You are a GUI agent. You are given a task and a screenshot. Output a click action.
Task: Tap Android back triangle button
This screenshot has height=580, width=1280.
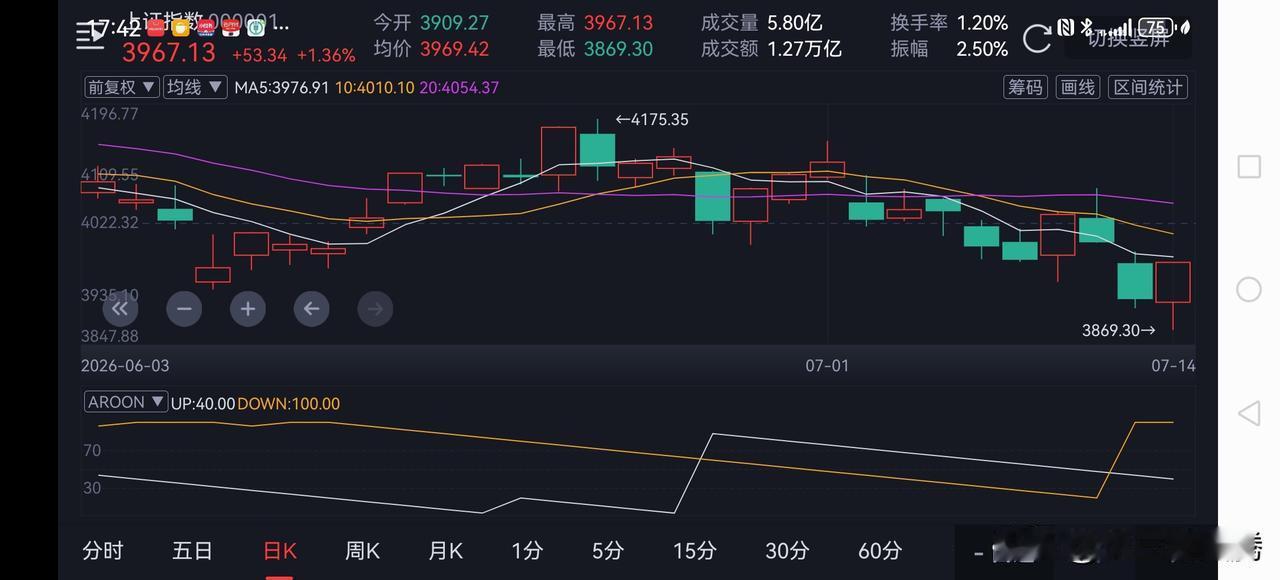pyautogui.click(x=1248, y=413)
